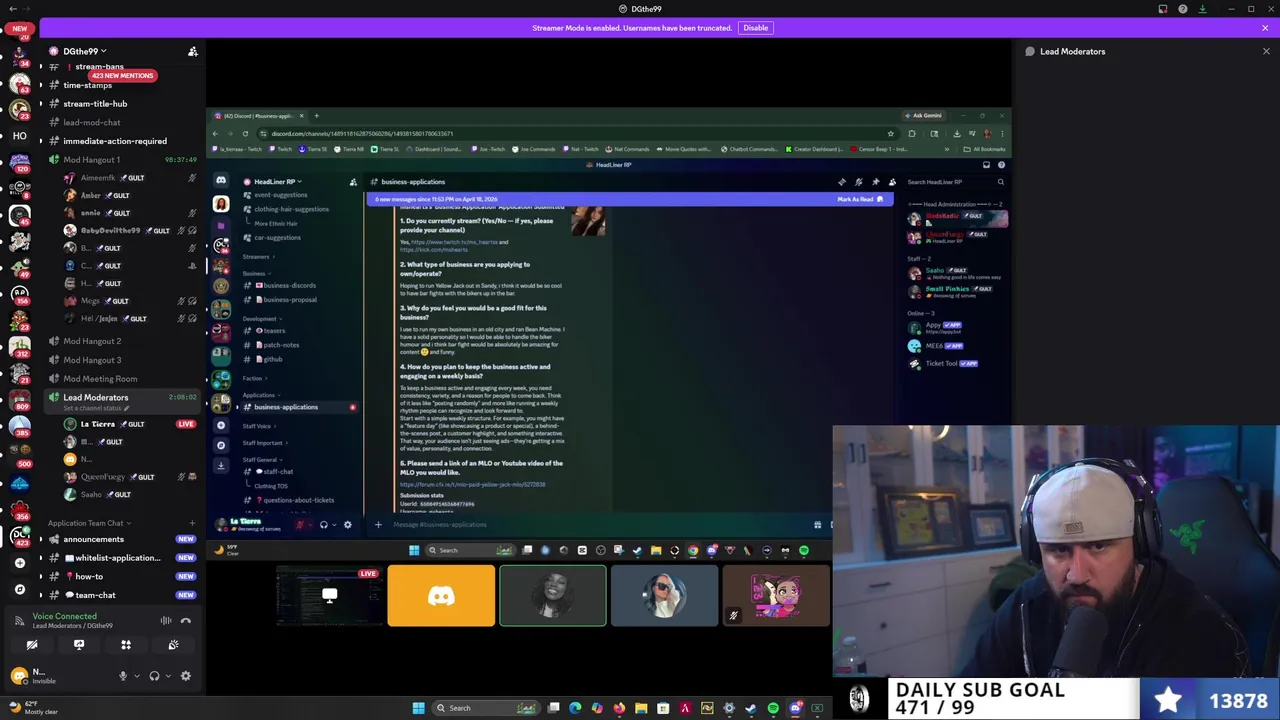Viewport: 1280px width, 720px height.
Task: Open Windows Start menu on taskbar
Action: click(418, 708)
